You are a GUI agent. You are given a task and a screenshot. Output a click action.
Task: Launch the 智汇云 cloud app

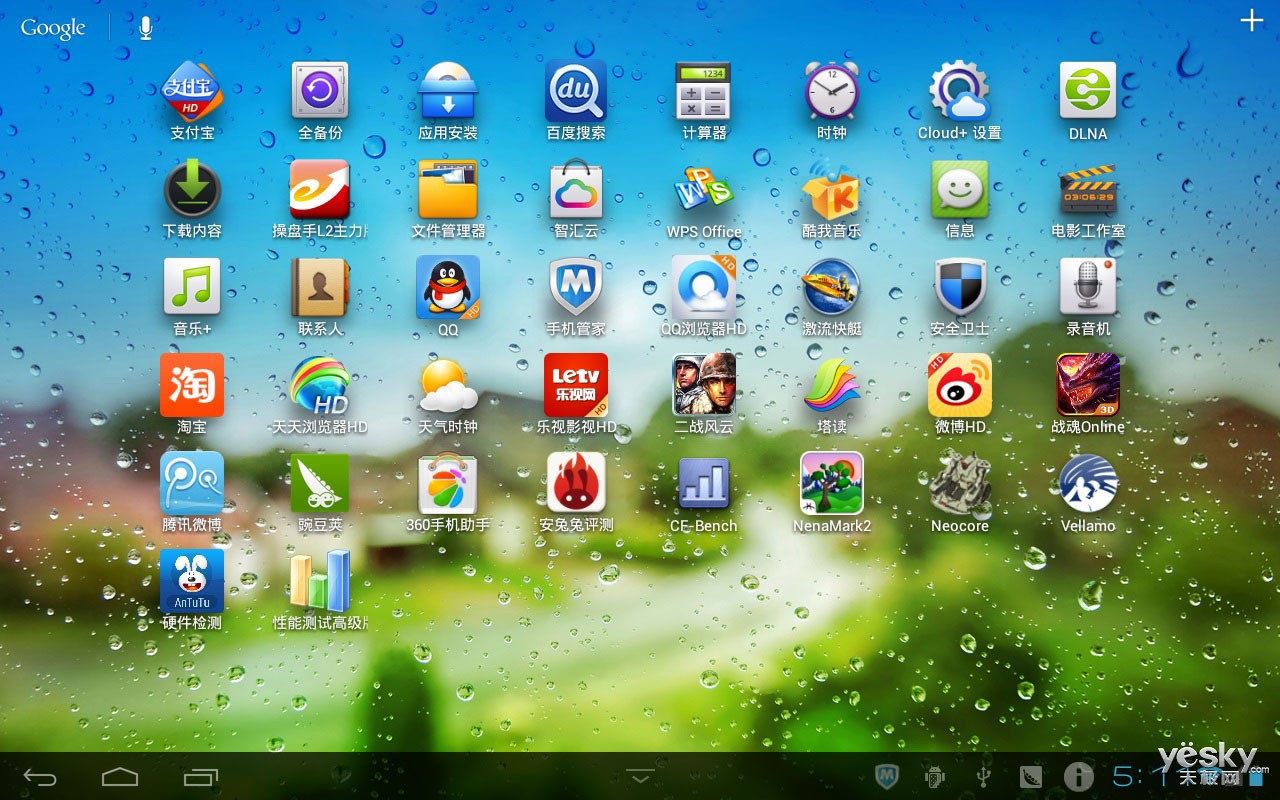click(576, 189)
